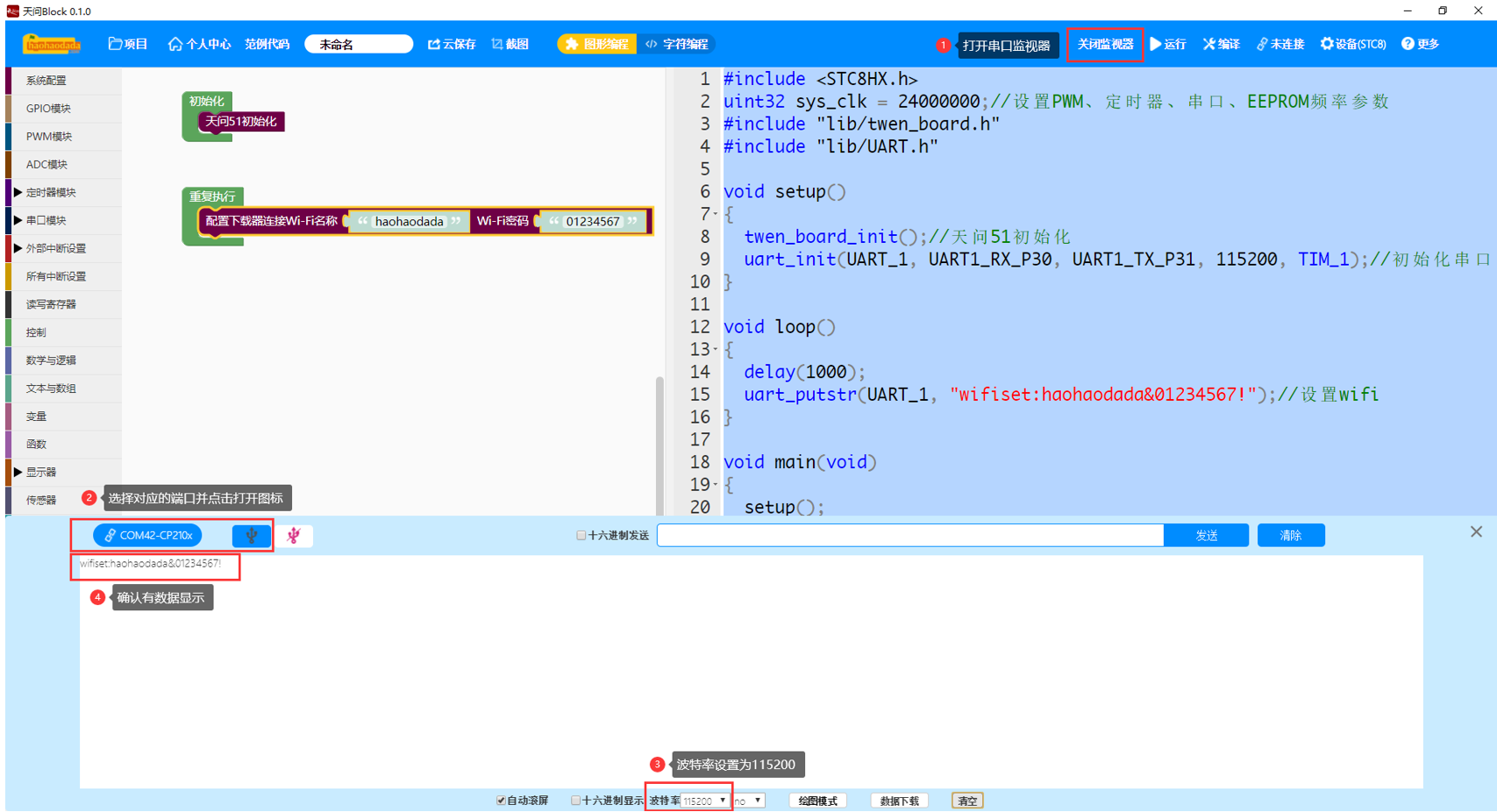Collapse the code fold arrow on line 7

[x=716, y=214]
